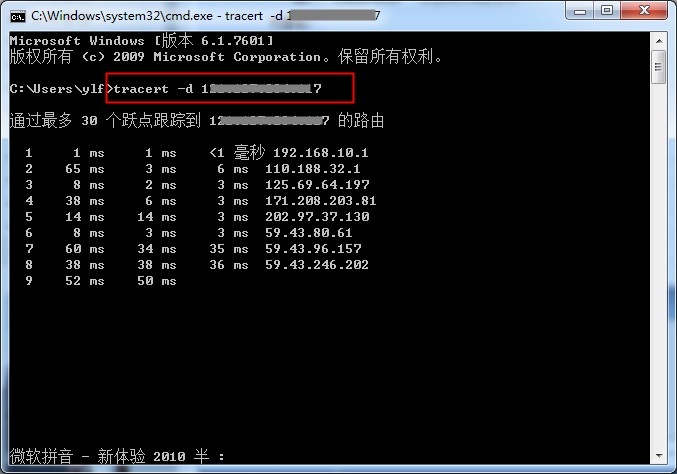Screen dimensions: 677x474
Task: Click the window title bar text
Action: 206,16
